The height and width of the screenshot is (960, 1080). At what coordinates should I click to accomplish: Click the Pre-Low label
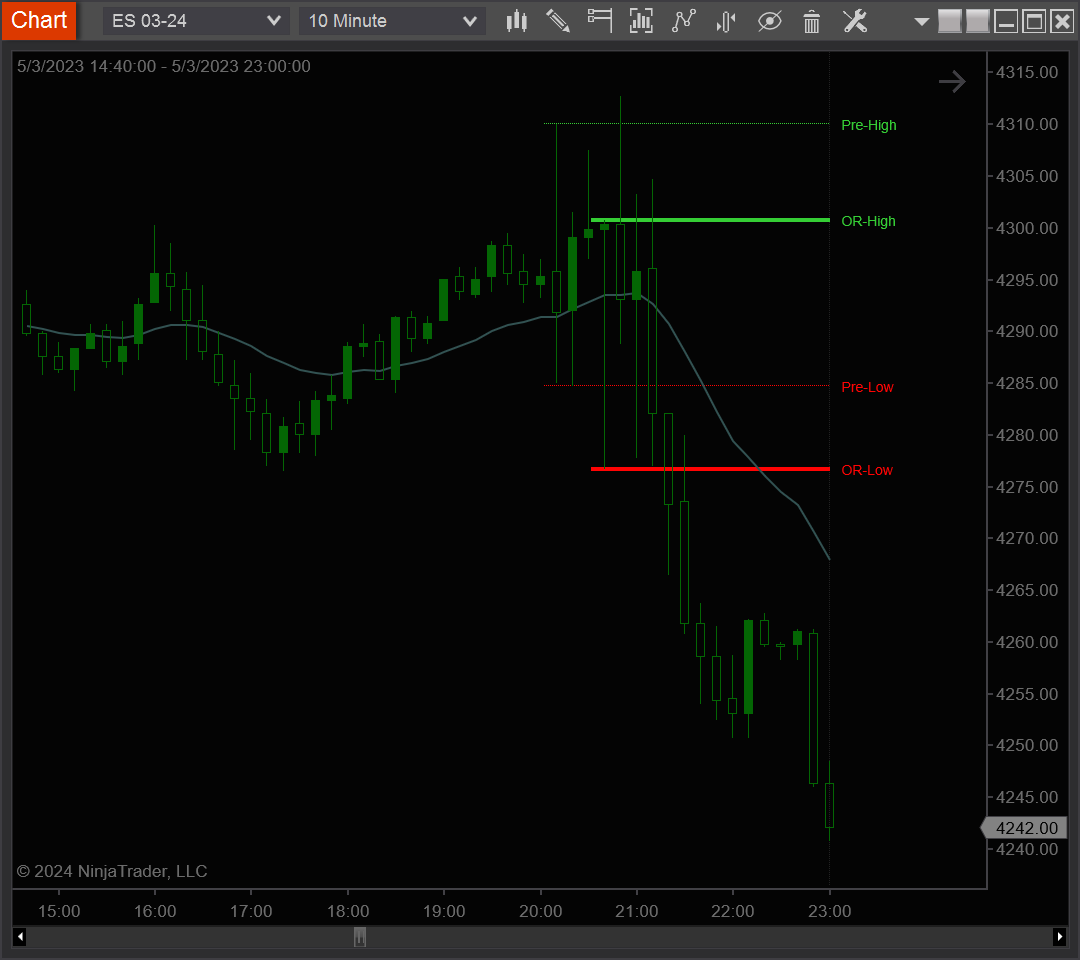(x=867, y=387)
